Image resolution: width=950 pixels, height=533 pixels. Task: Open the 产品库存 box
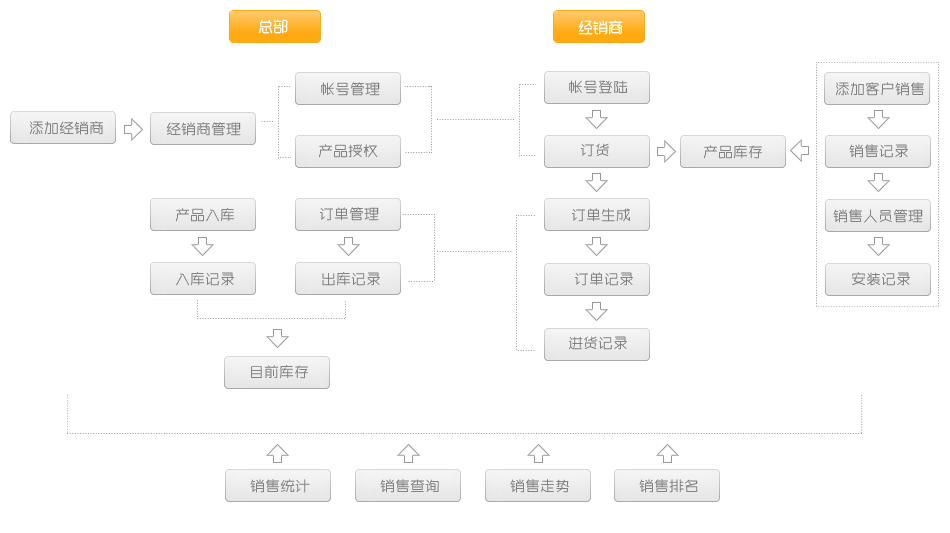point(733,152)
